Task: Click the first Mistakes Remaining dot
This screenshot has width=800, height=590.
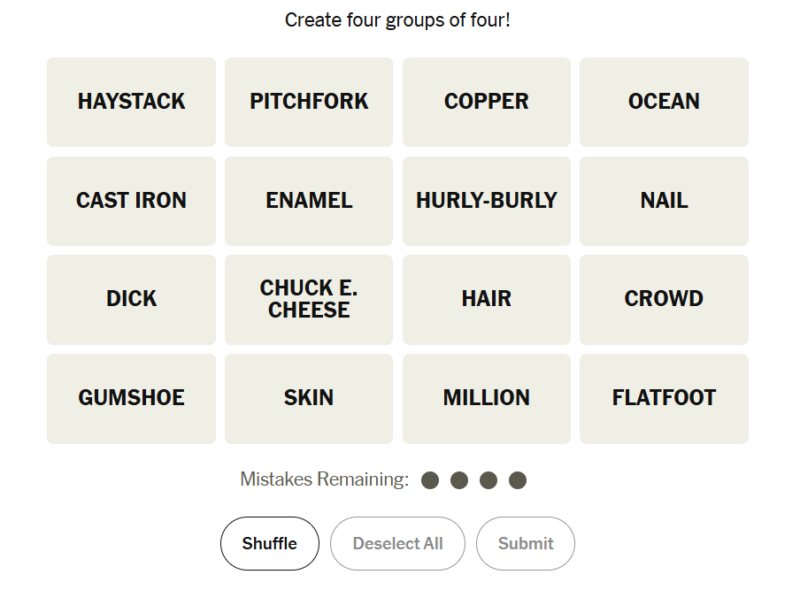Action: [431, 481]
